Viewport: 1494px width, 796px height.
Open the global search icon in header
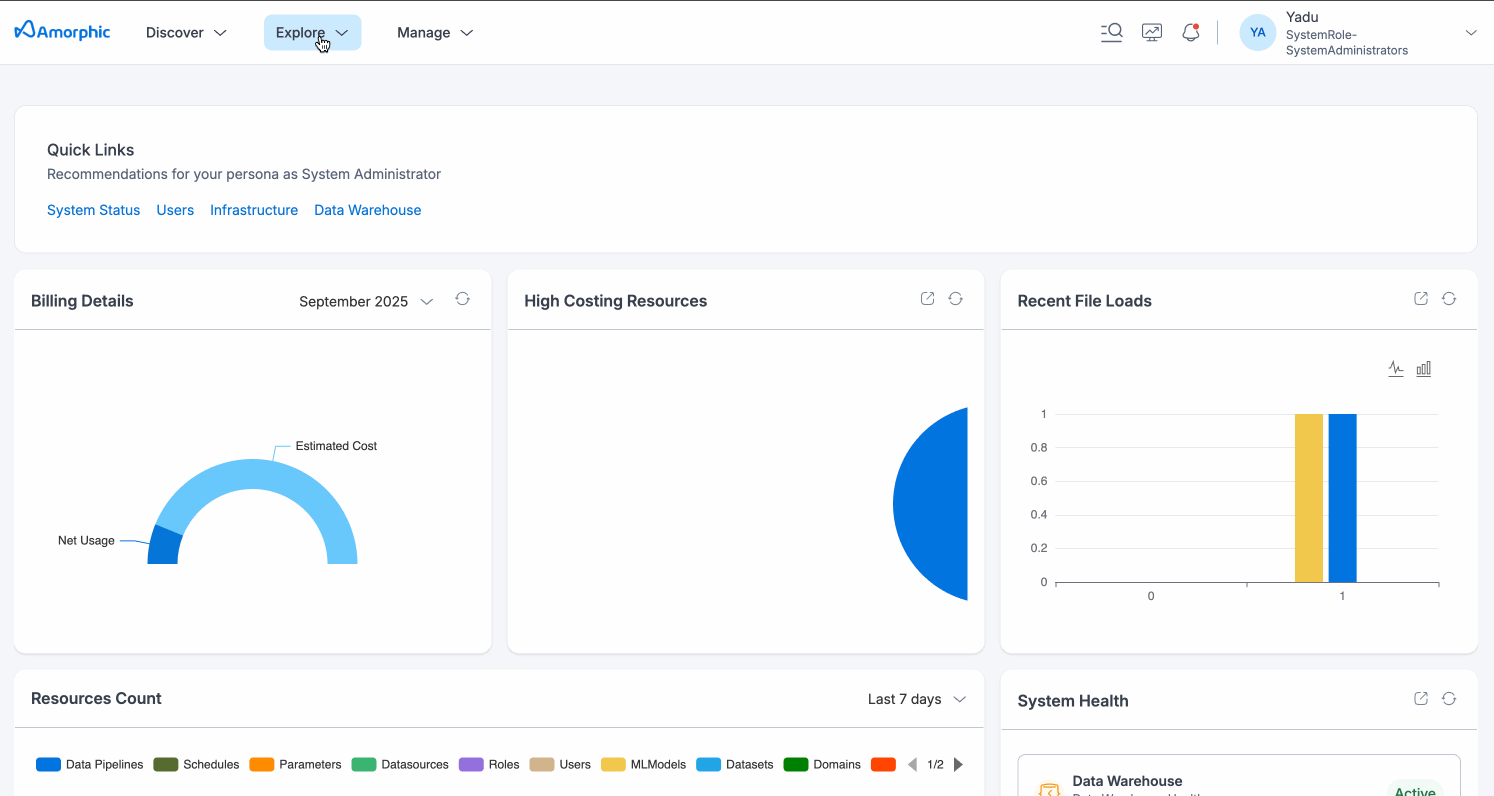pyautogui.click(x=1111, y=32)
